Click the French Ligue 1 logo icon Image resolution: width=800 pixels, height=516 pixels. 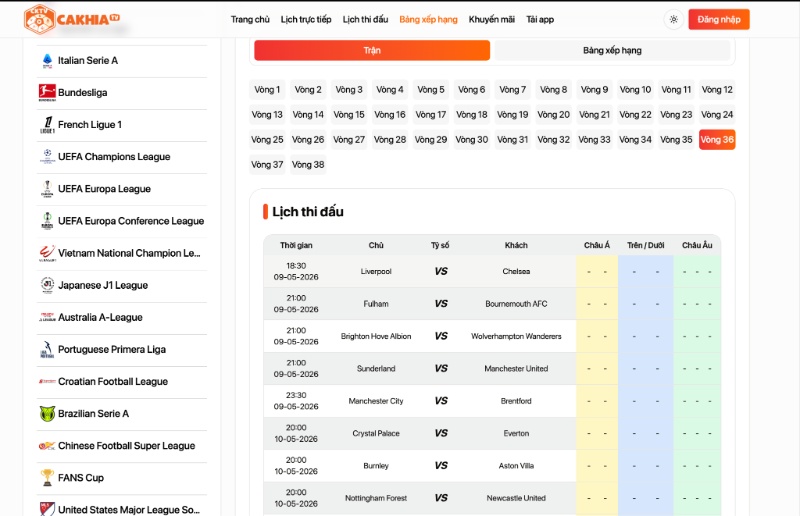click(x=47, y=125)
